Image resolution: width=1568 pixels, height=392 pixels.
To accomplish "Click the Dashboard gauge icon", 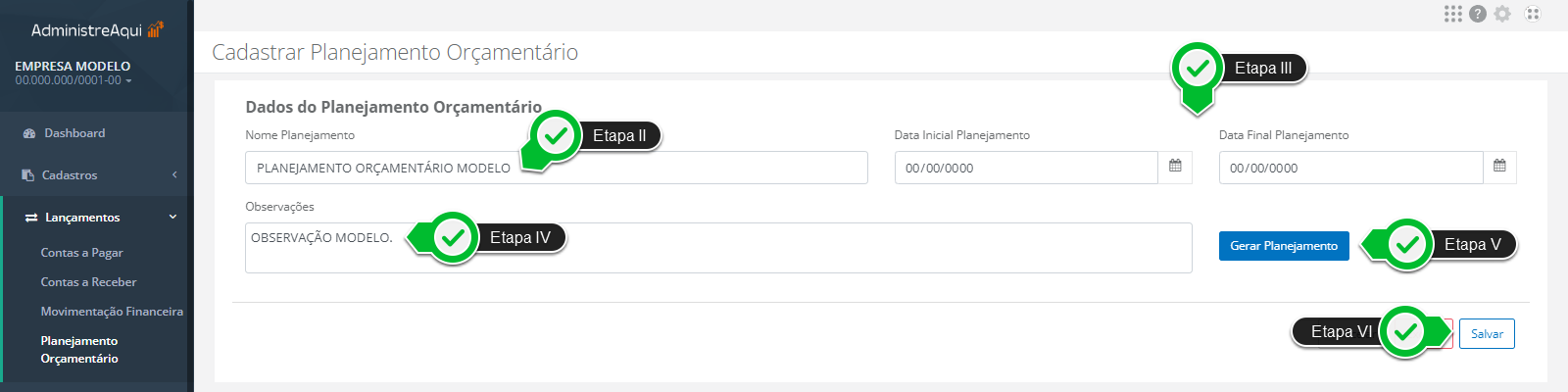I will tap(29, 133).
